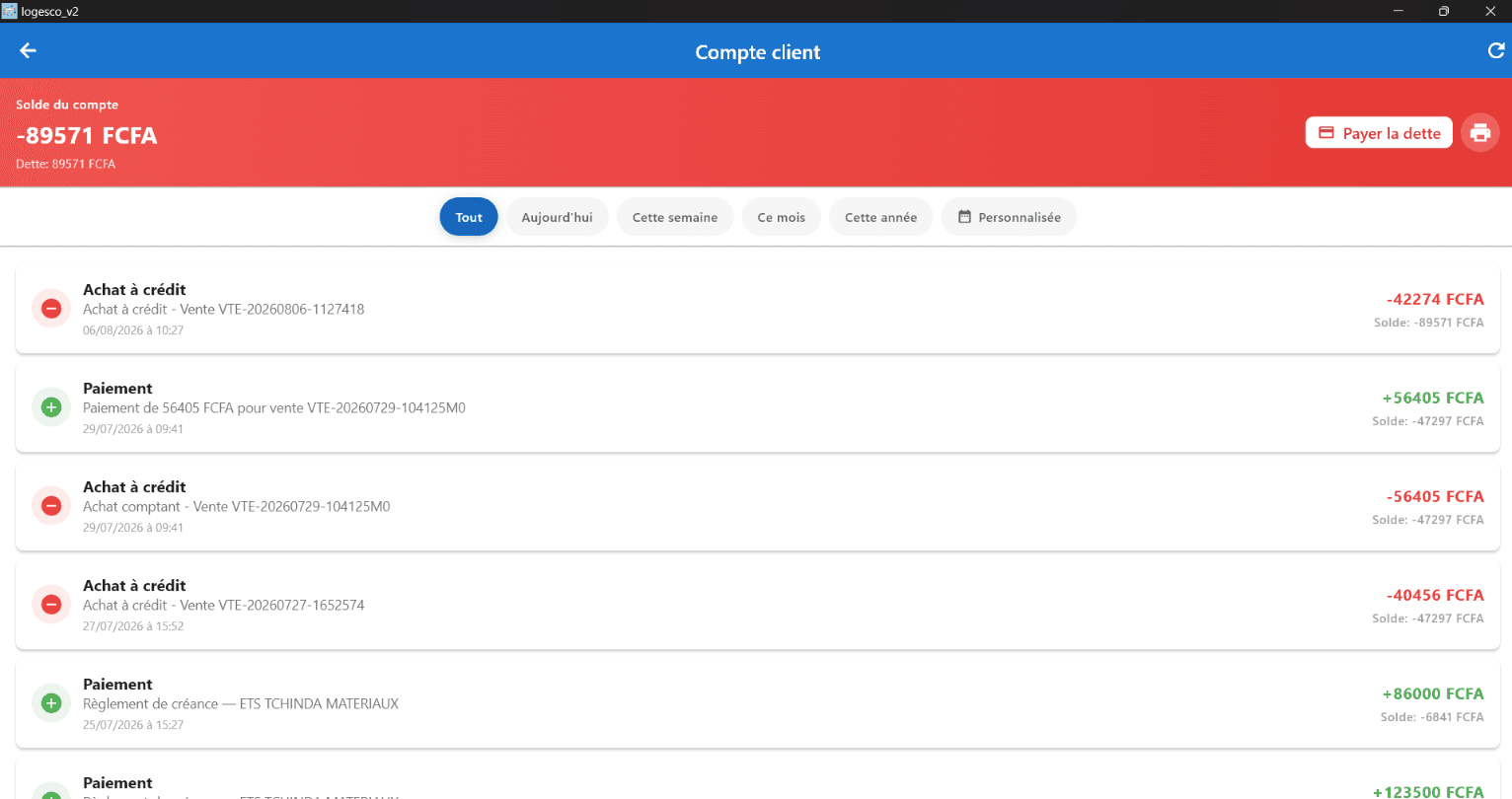Open the sale VTE-20260806-1127418 entry text
1512x799 pixels.
224,310
